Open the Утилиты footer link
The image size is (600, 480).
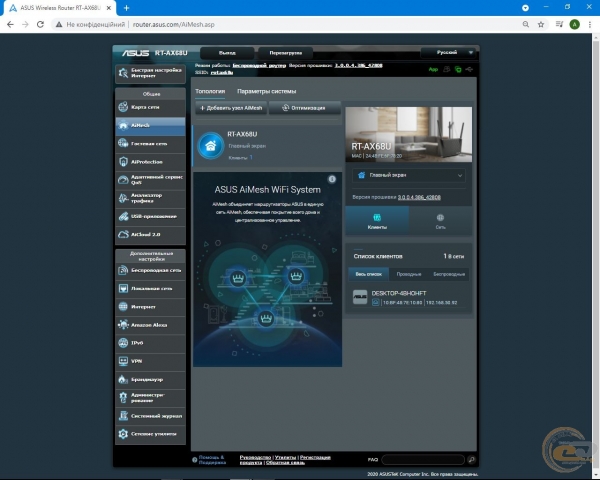[x=285, y=457]
